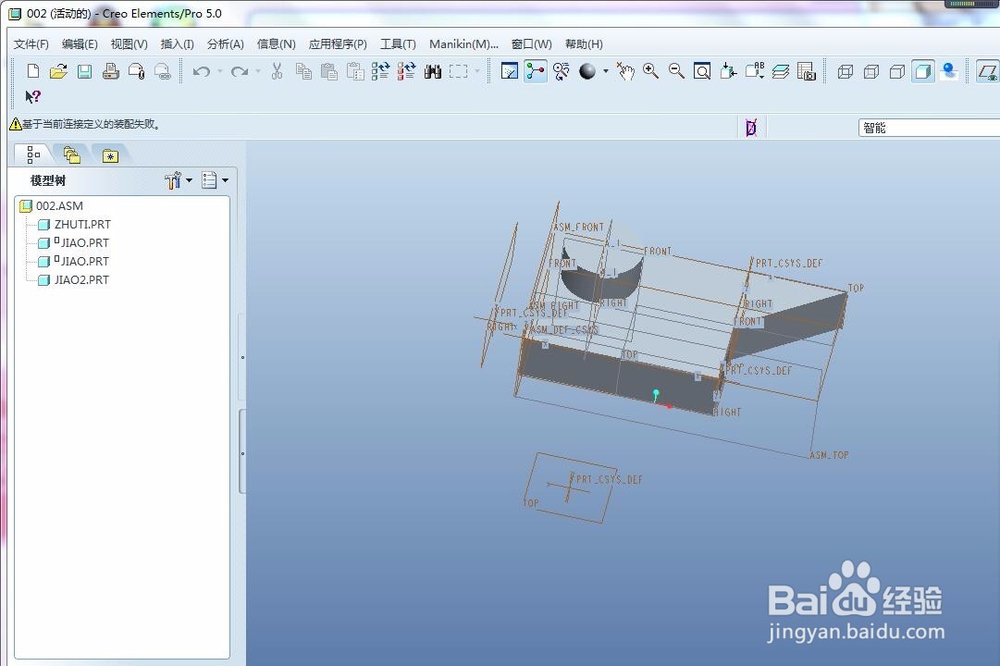Screen dimensions: 1000x666
Task: Click the assembly failed warning message
Action: pos(85,124)
